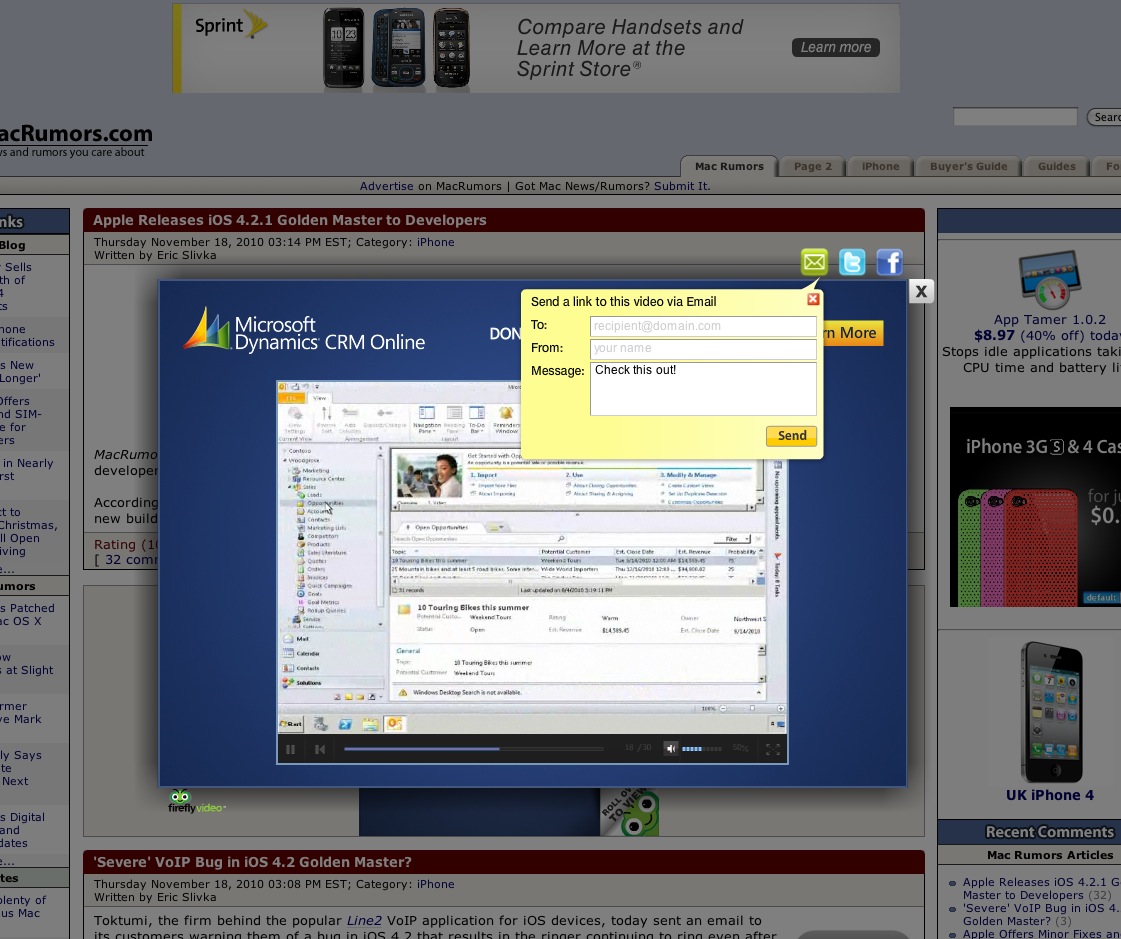The width and height of the screenshot is (1121, 939).
Task: Skip back to video start
Action: tap(320, 749)
